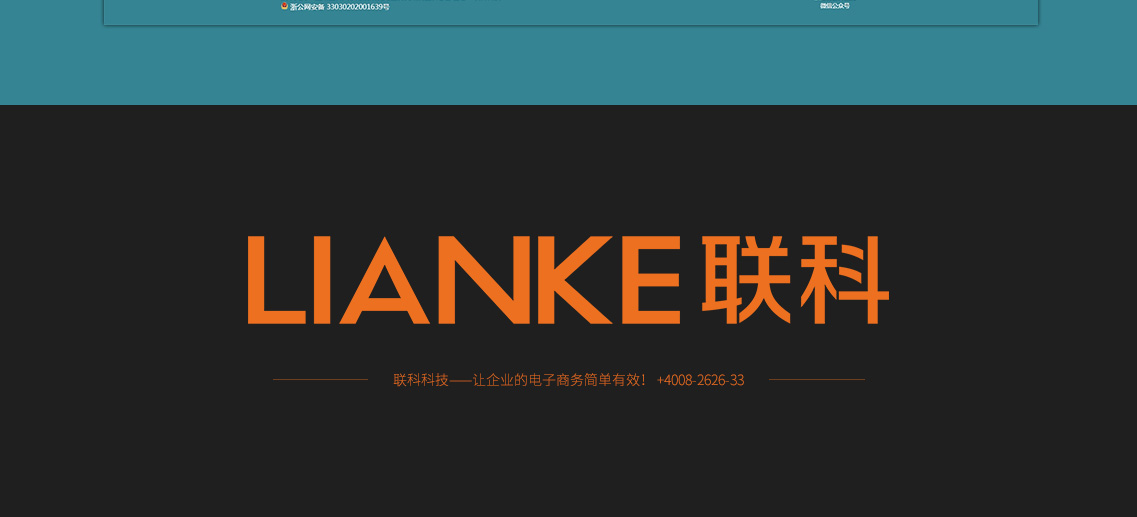Open the 浙公网安备 33030202001639号 registration link
The width and height of the screenshot is (1137, 517).
340,7
